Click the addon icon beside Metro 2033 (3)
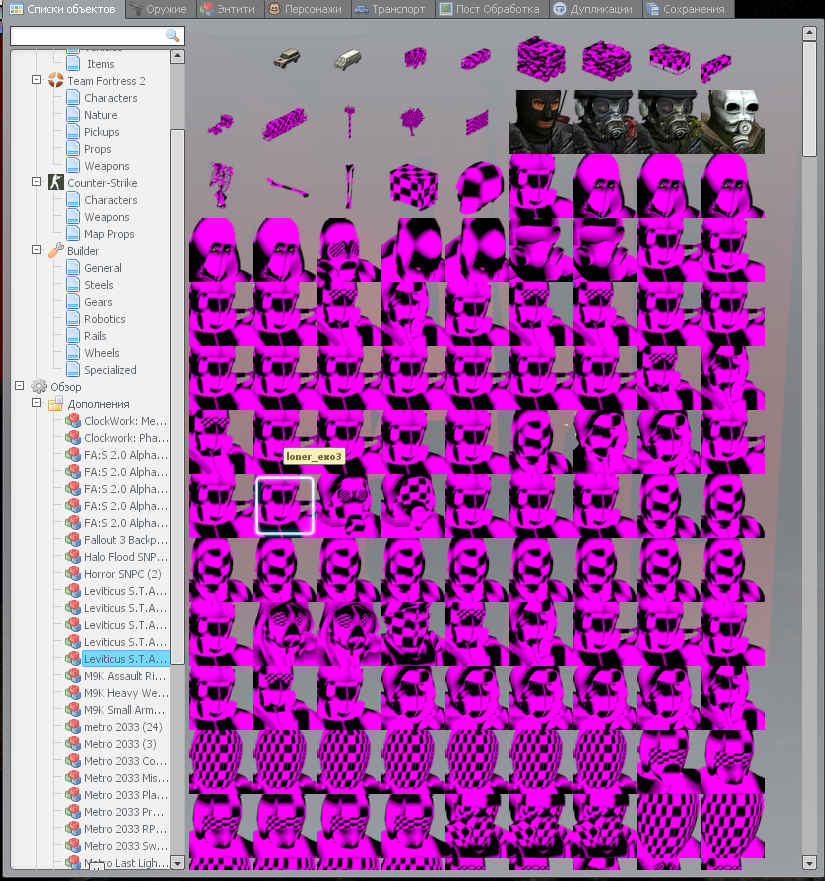825x881 pixels. point(72,743)
